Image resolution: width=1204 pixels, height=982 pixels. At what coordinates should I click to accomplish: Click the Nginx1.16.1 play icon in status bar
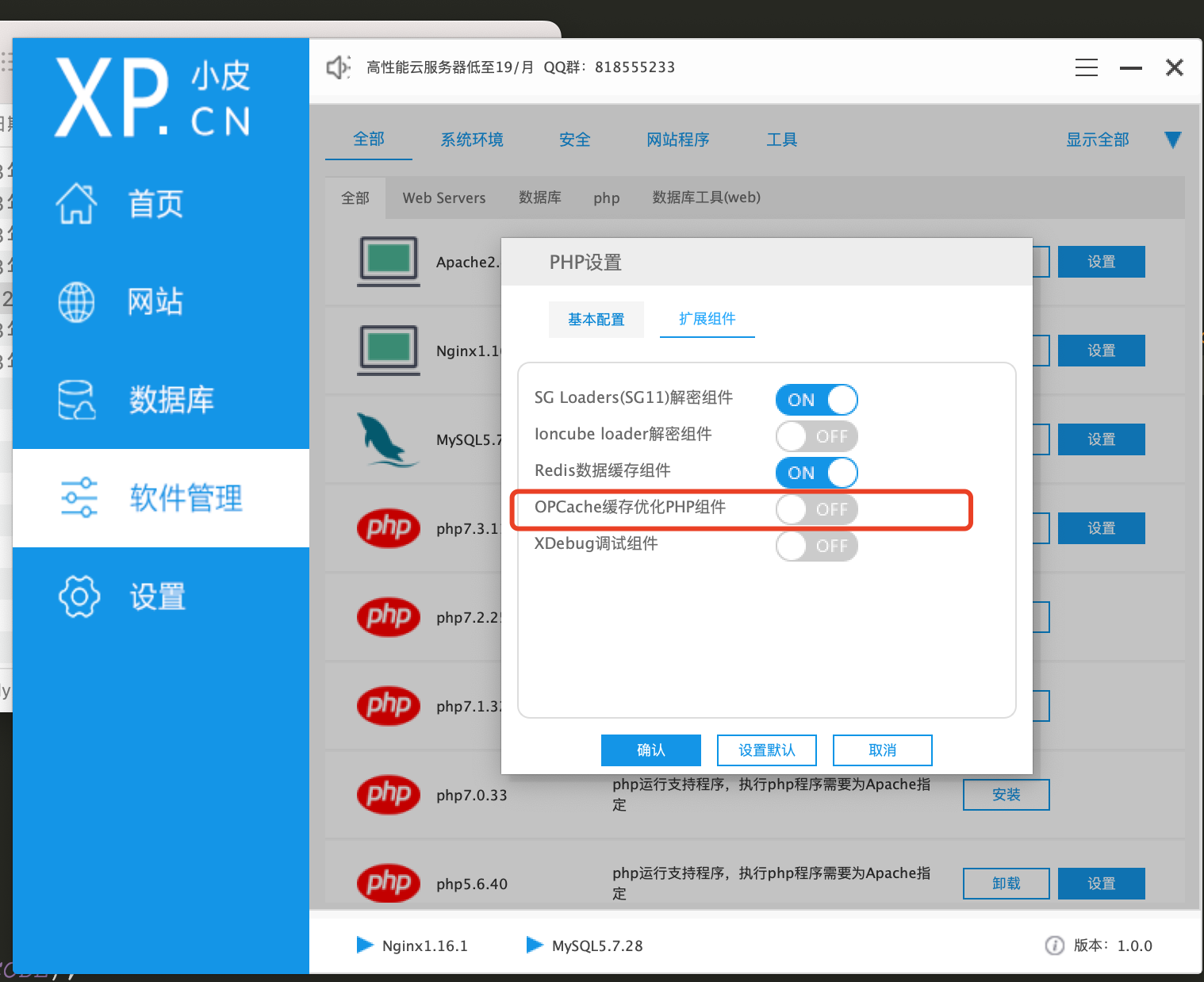point(365,945)
